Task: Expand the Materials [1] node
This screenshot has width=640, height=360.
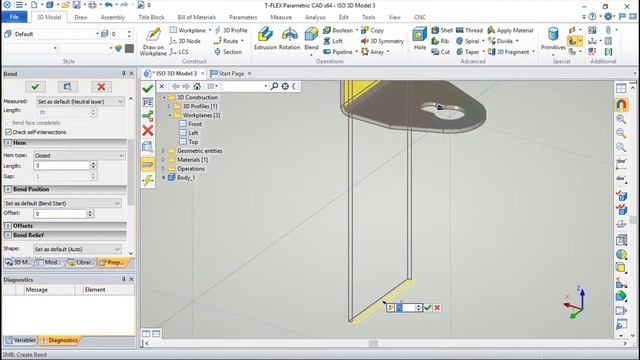Action: [164, 160]
